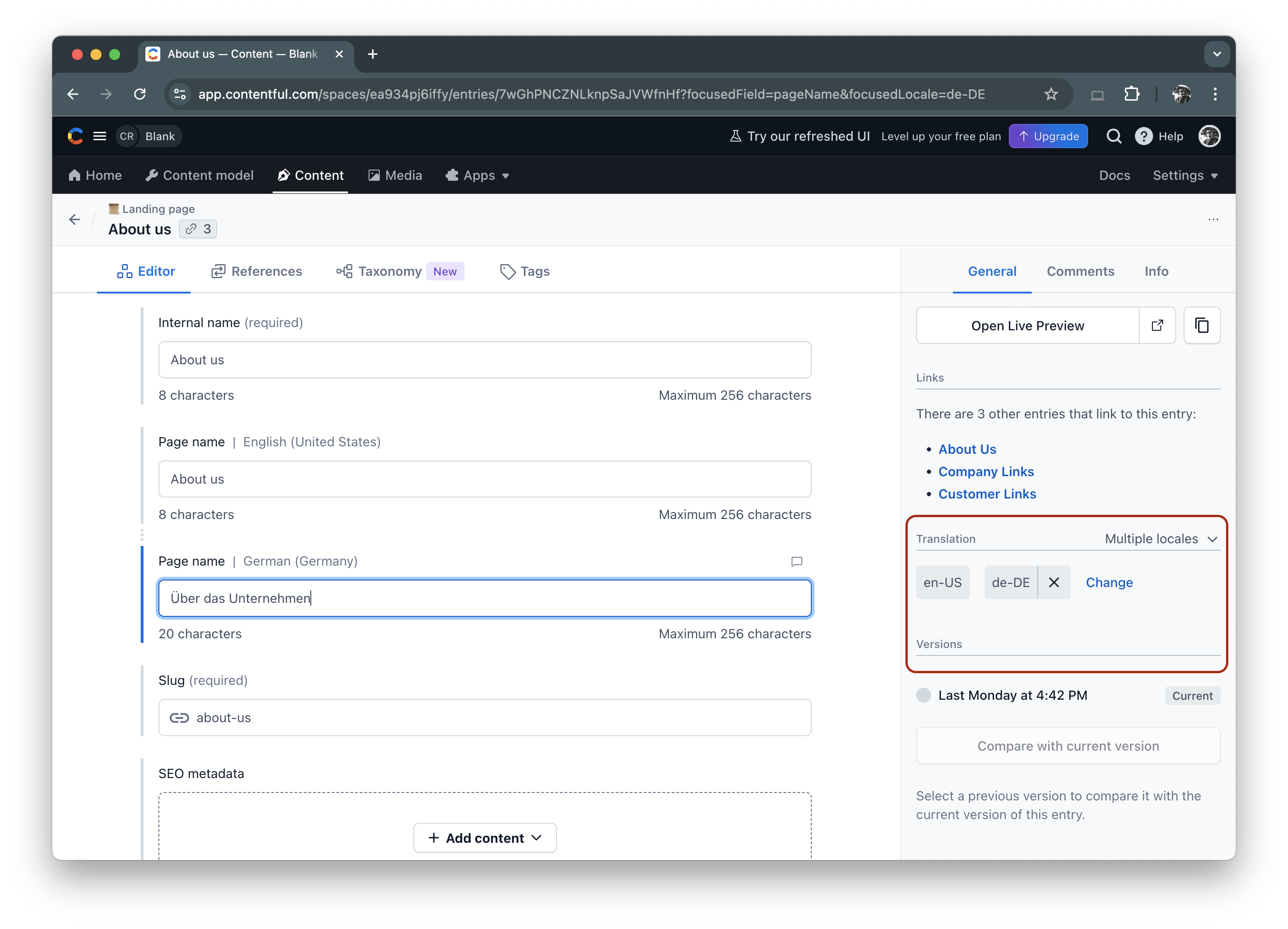Switch to the Taxonomy tab
Image resolution: width=1288 pixels, height=929 pixels.
coord(400,272)
